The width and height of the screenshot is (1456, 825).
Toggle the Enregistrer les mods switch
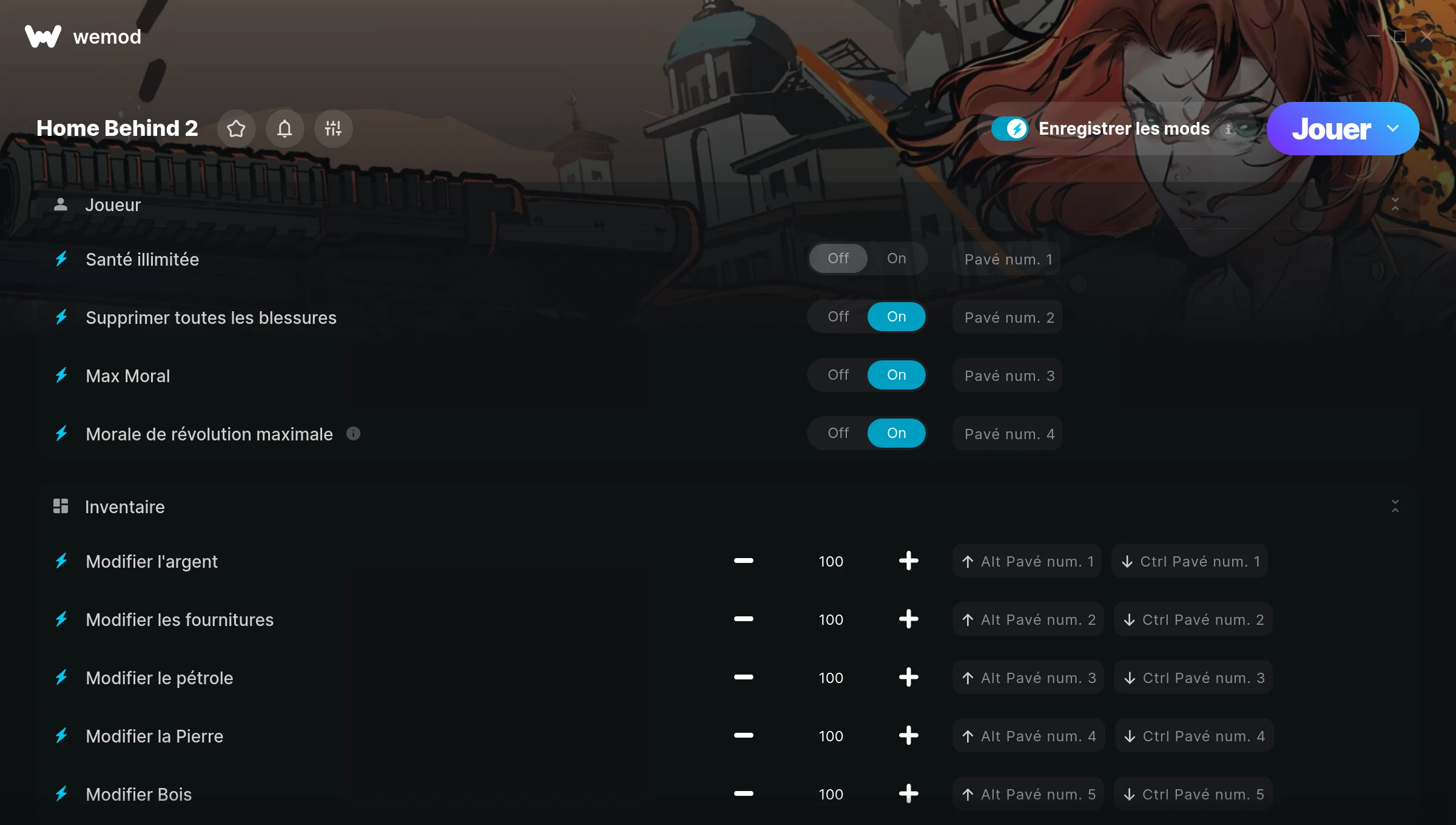click(1010, 129)
